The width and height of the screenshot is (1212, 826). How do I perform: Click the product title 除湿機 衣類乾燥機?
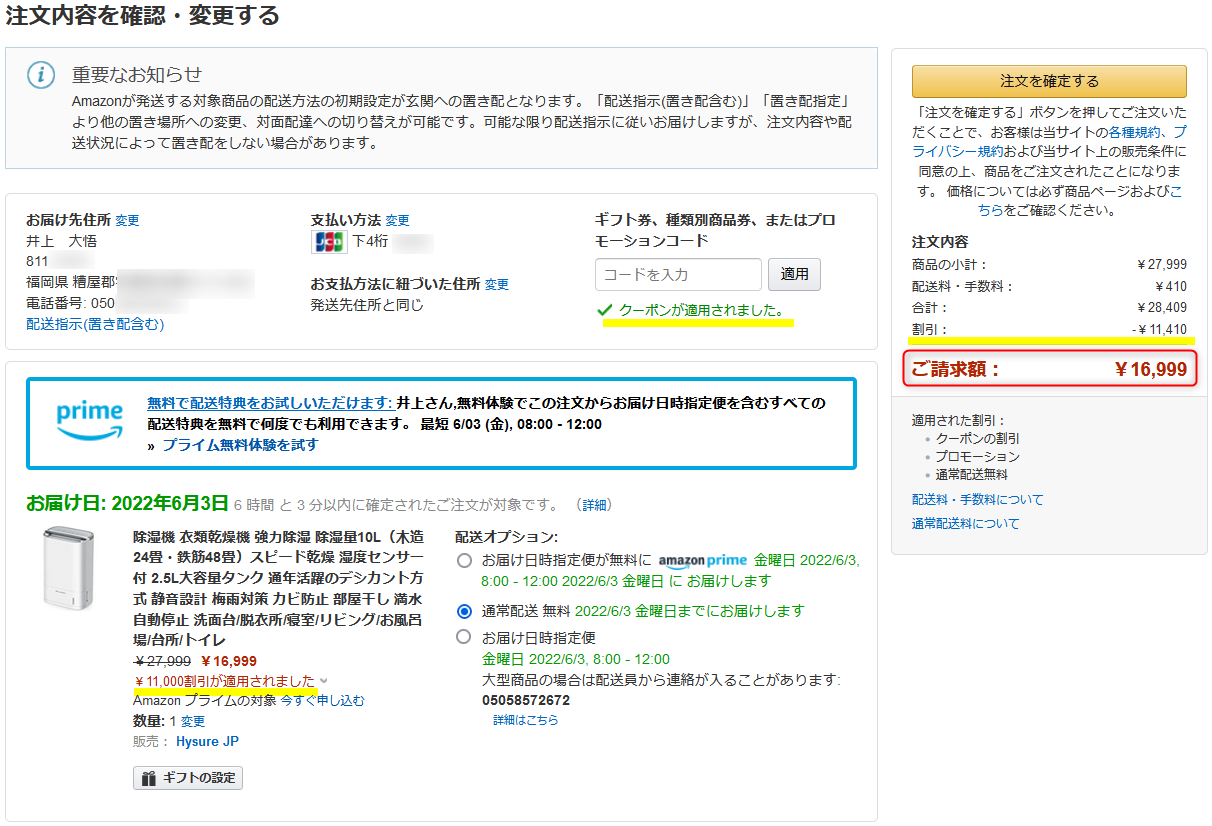tap(278, 588)
